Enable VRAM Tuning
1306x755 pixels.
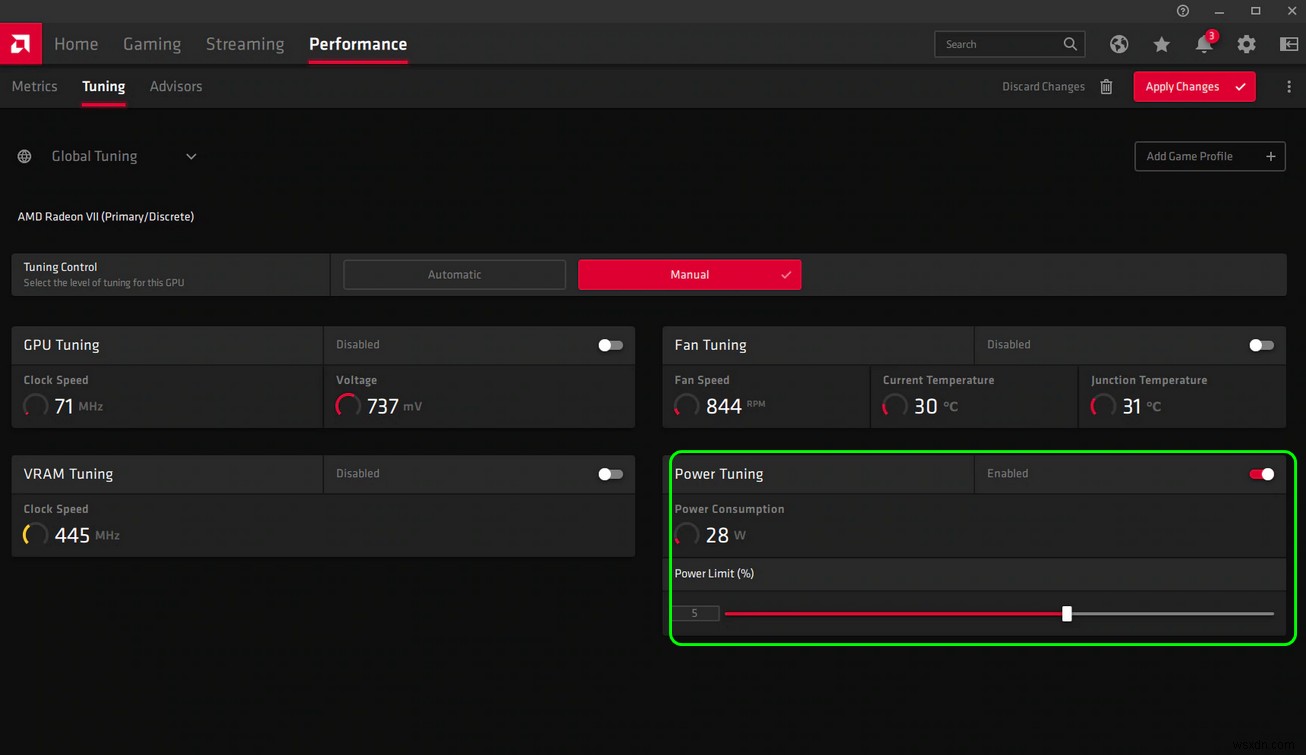coord(610,474)
